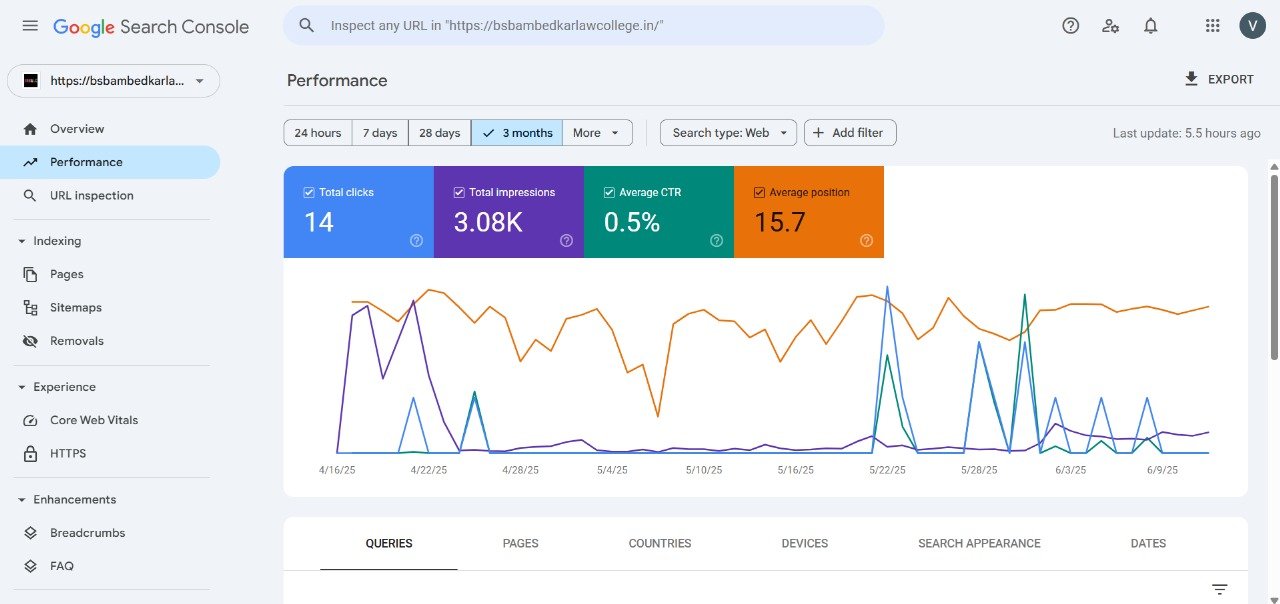Switch to the COUNTRIES tab

tap(660, 544)
